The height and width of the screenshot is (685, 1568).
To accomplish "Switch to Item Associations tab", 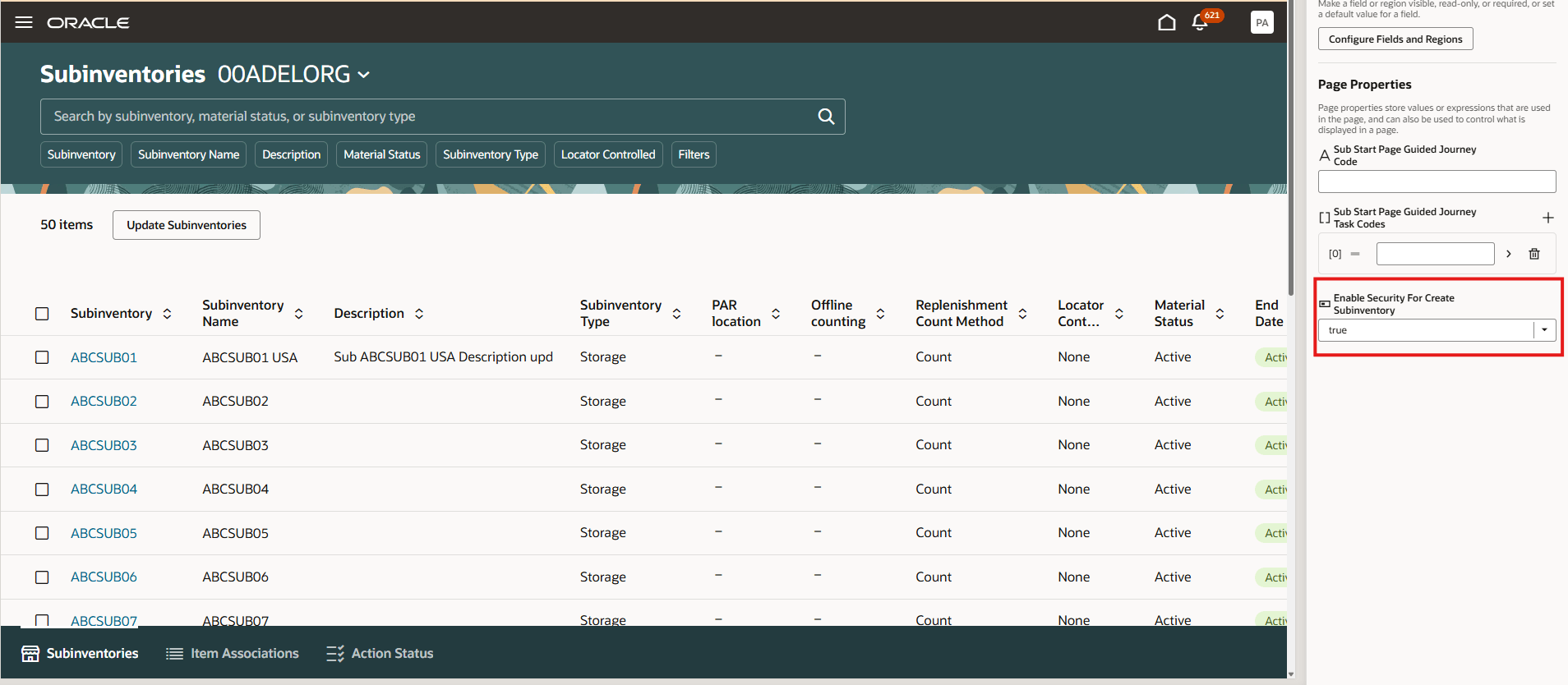I will click(233, 654).
